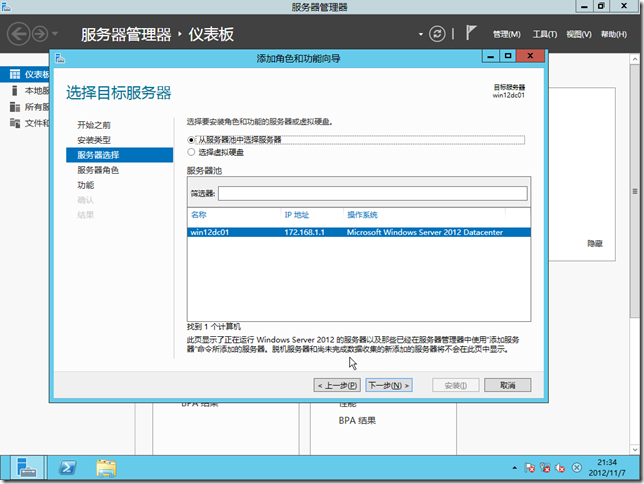644x484 pixels.
Task: Sort by 名称 column header
Action: 199,214
